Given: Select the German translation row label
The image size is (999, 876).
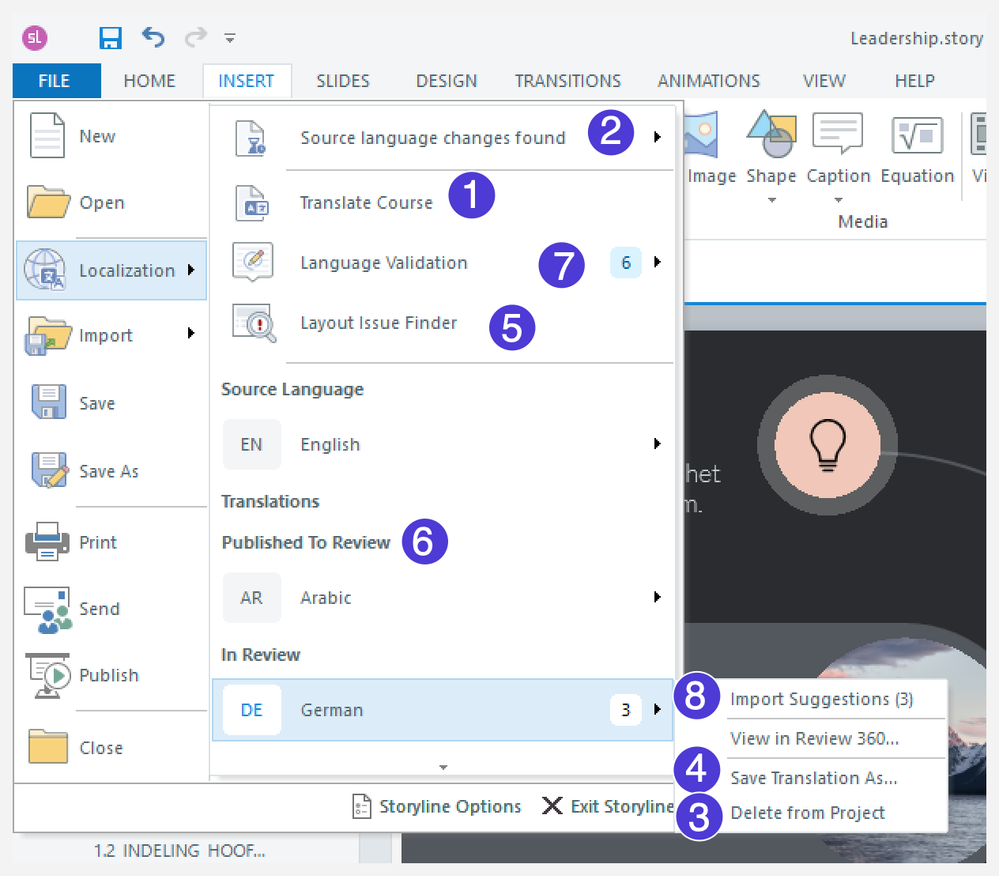Looking at the screenshot, I should [332, 710].
